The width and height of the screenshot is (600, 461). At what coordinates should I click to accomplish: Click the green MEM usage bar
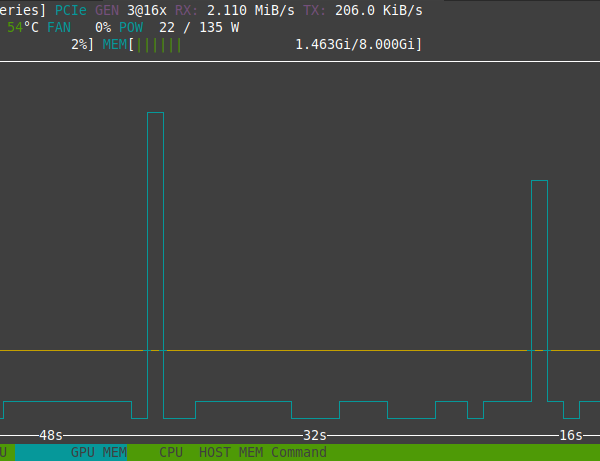coord(158,45)
